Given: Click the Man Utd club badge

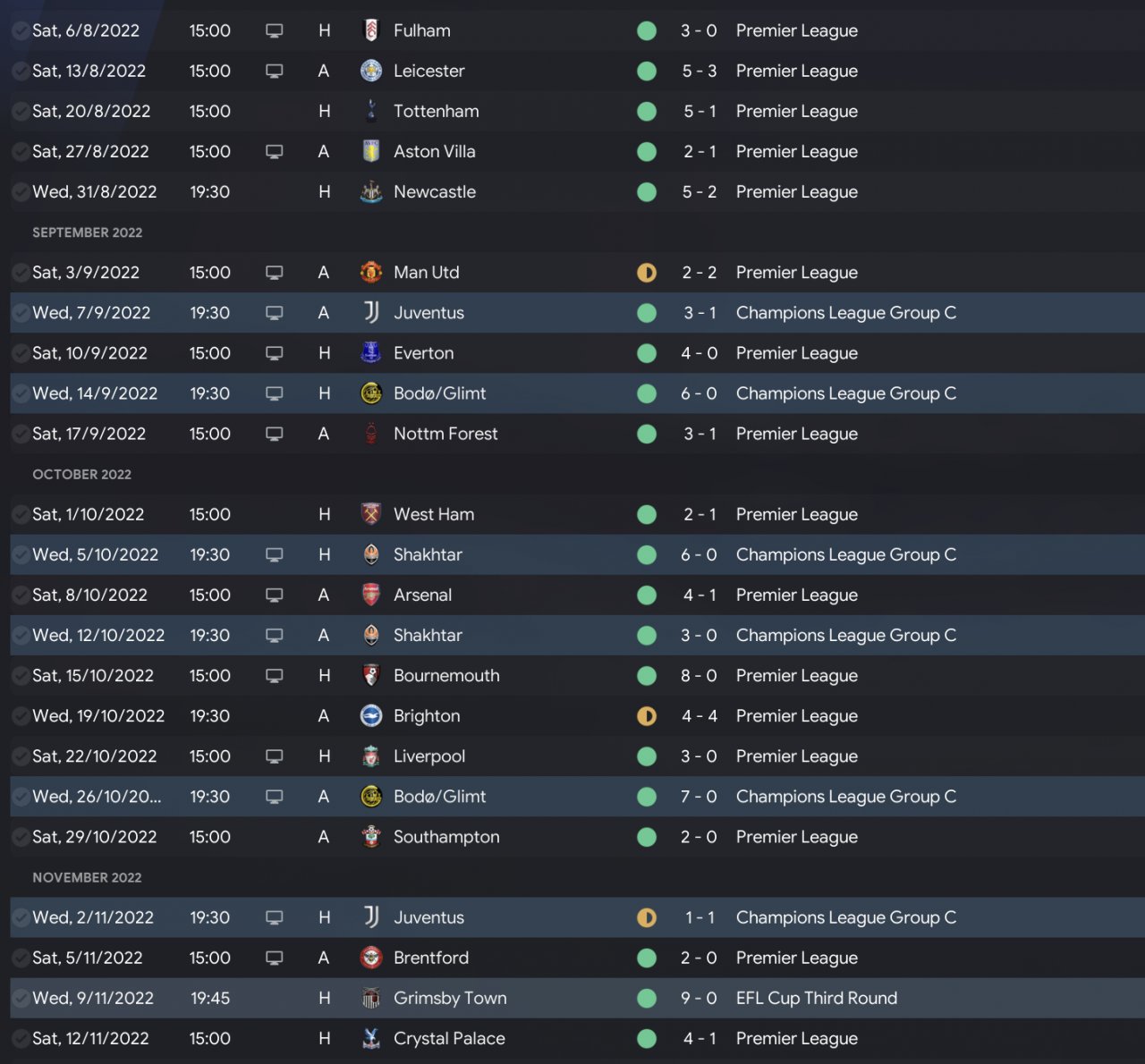Looking at the screenshot, I should tap(371, 273).
